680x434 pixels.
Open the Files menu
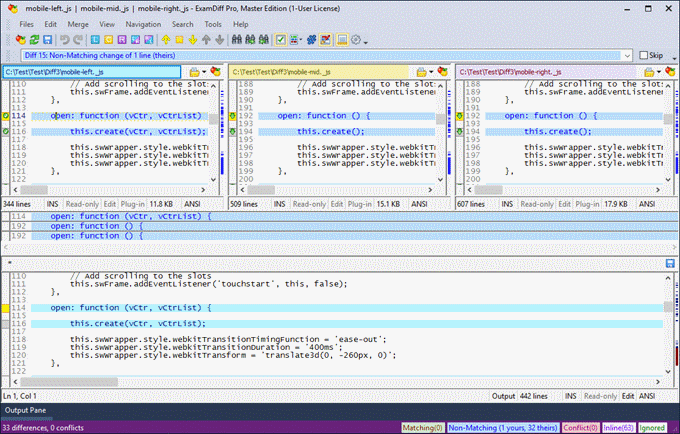[26, 24]
